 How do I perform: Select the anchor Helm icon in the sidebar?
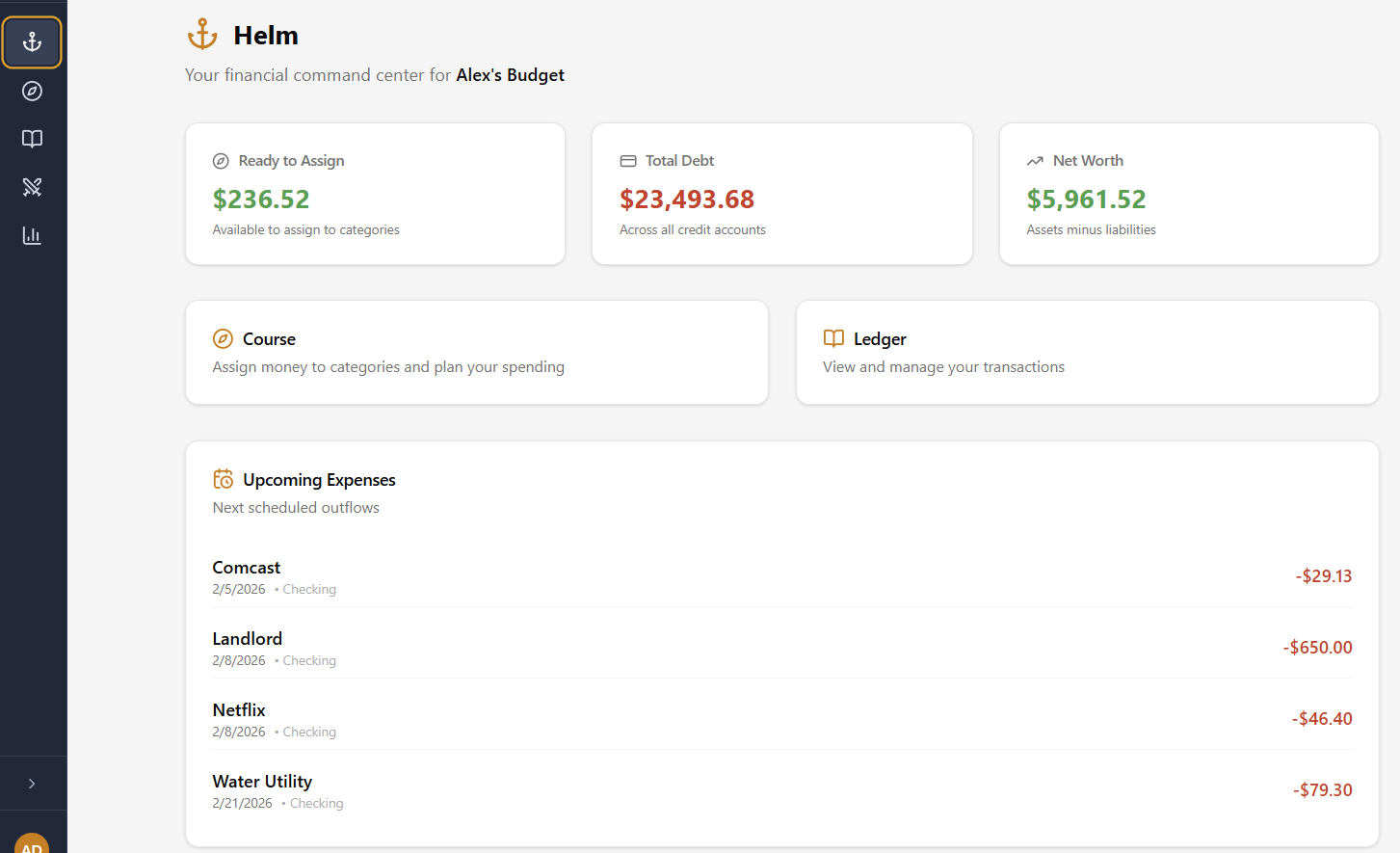tap(32, 42)
